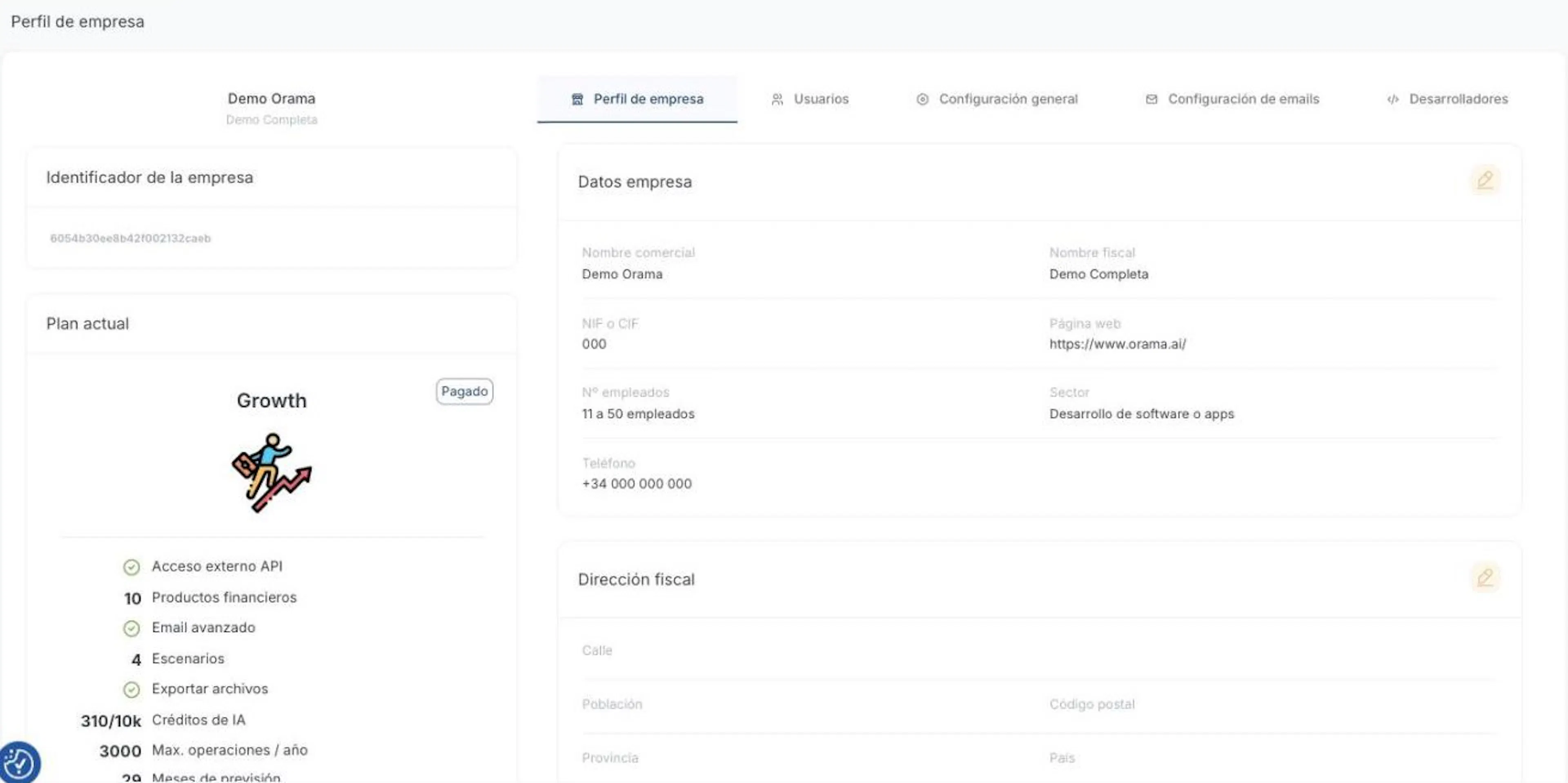Screen dimensions: 1568x783
Task: Click the Nombre comercial value Demo Orama
Action: (x=622, y=274)
